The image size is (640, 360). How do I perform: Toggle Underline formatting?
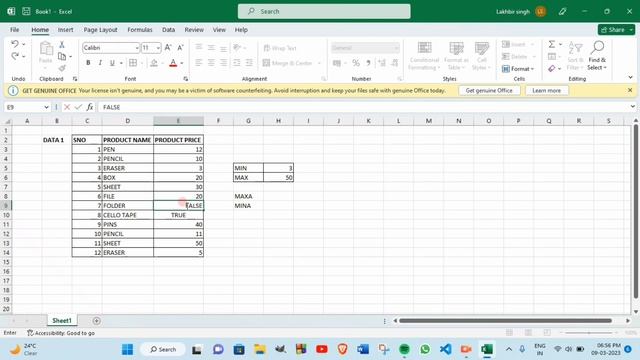[112, 63]
